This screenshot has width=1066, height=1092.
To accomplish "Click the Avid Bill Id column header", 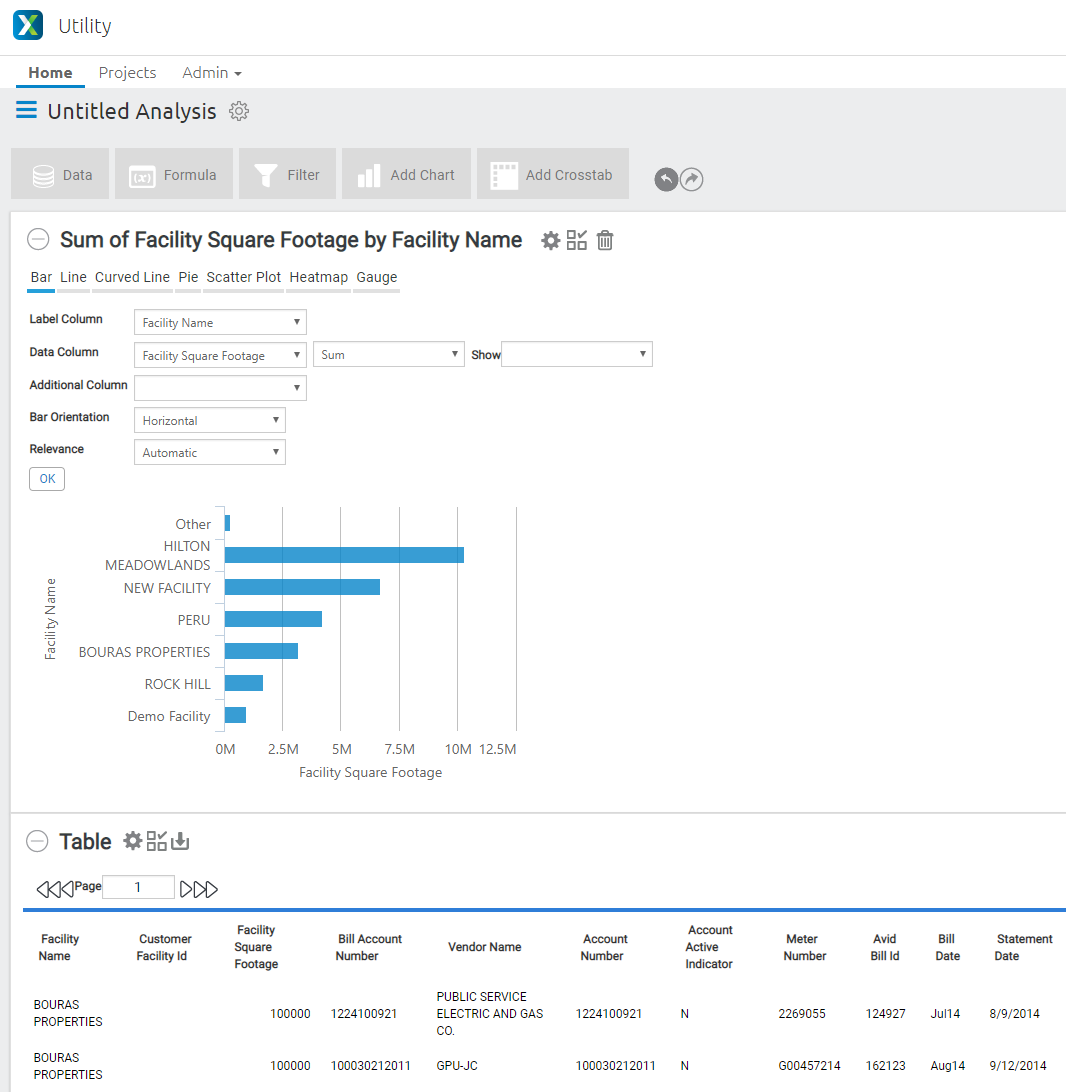I will point(885,947).
